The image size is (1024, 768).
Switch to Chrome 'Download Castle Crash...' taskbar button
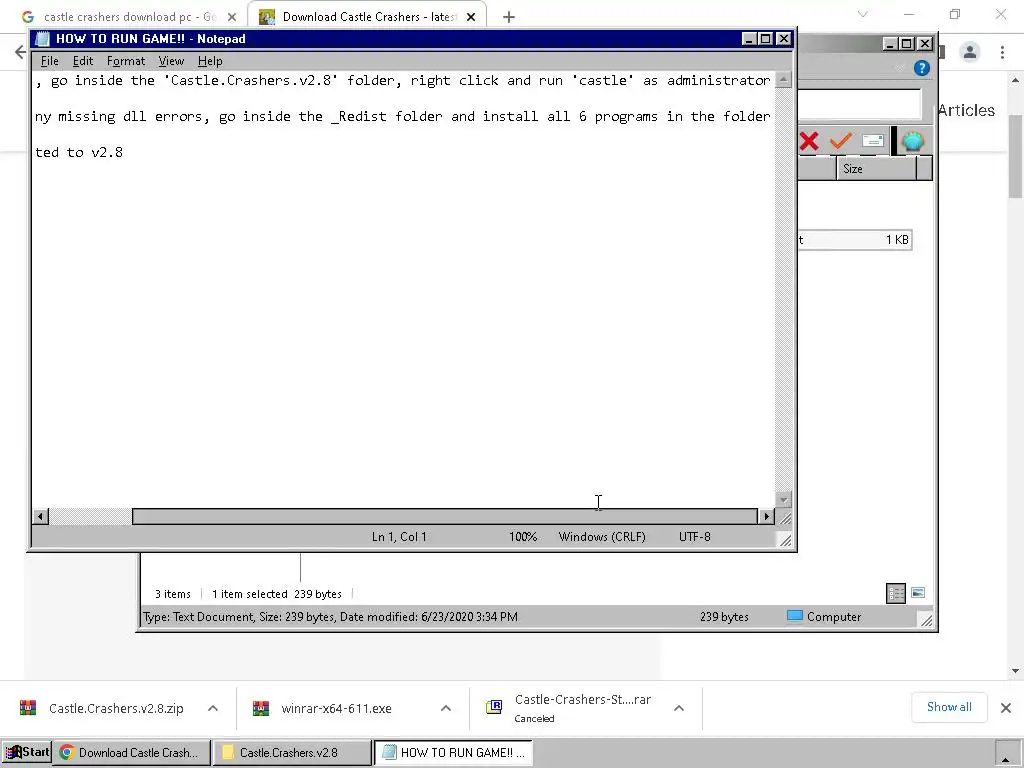coord(133,752)
